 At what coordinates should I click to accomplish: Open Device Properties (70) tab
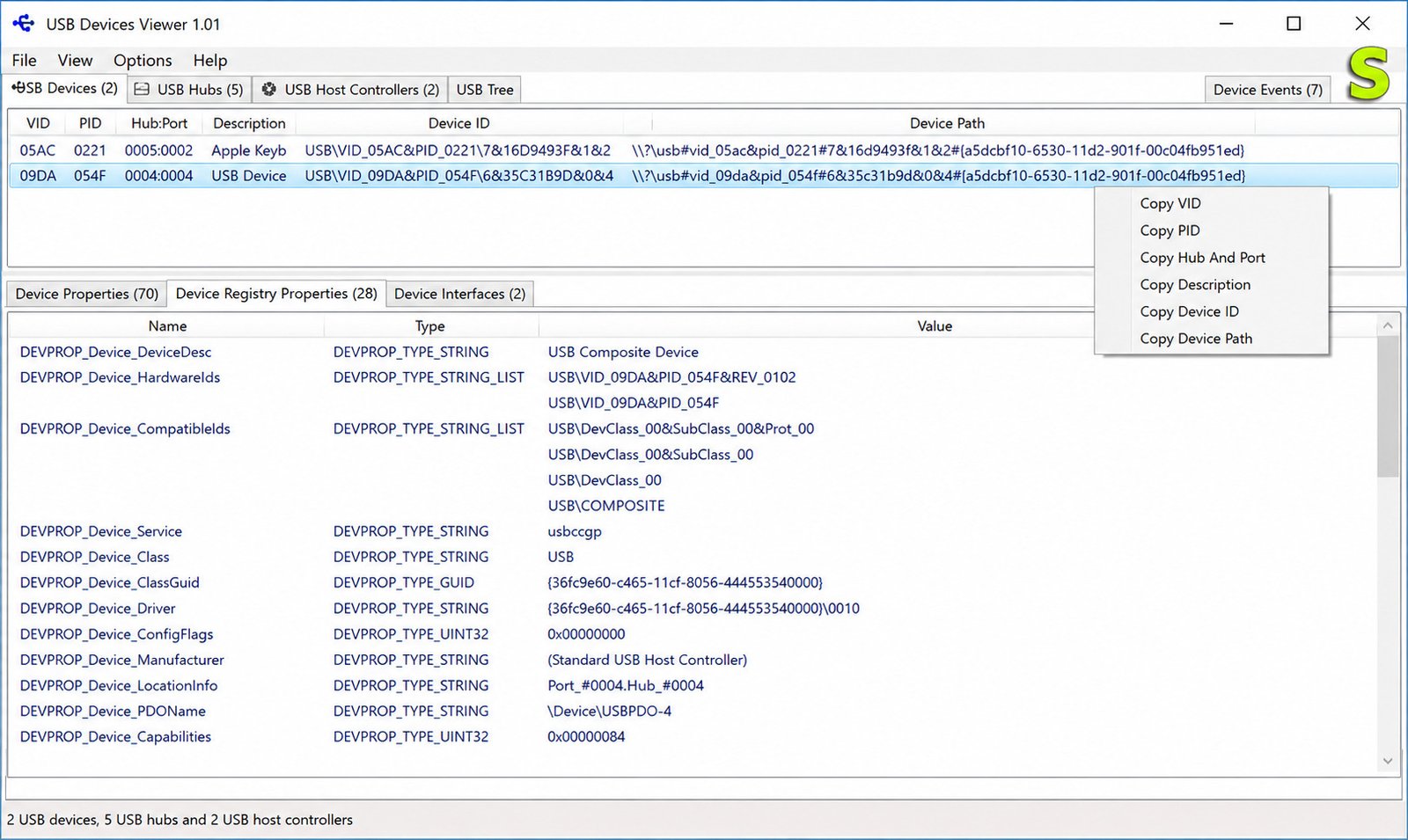click(86, 294)
